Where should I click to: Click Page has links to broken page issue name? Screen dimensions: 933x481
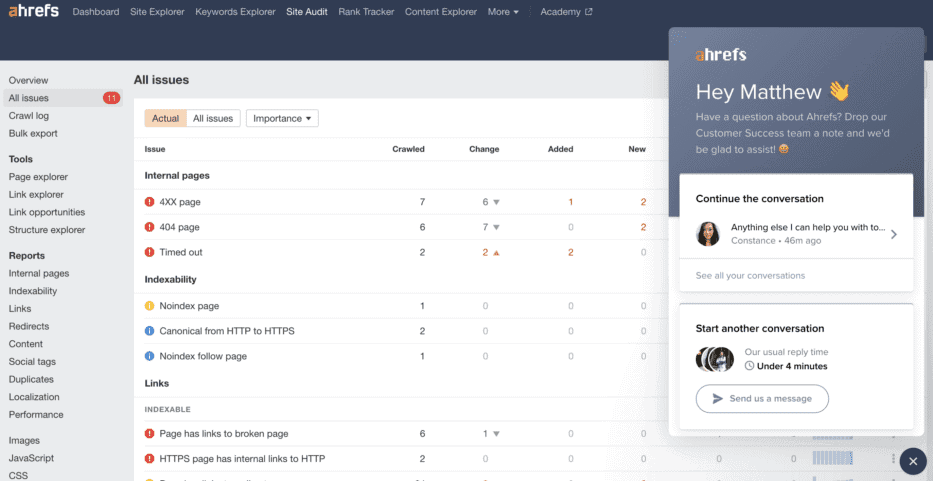click(x=224, y=433)
